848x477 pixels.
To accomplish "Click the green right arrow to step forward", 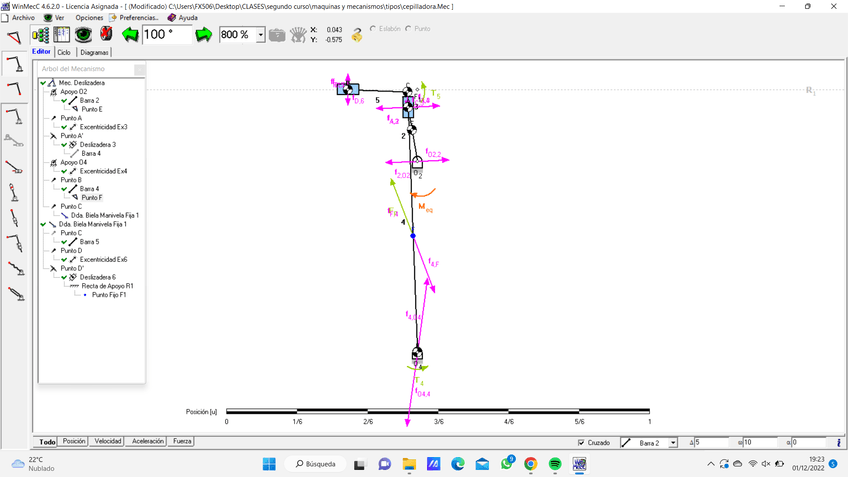I will 204,35.
